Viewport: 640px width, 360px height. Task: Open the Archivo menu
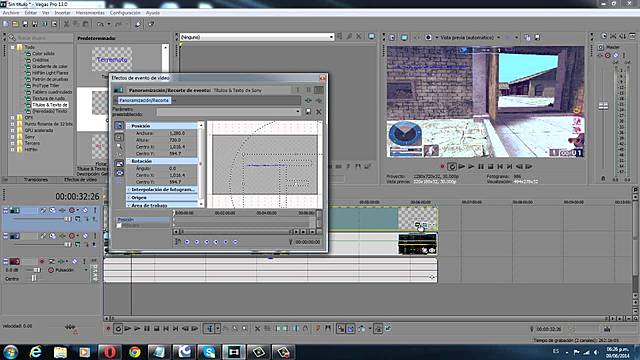coord(11,13)
